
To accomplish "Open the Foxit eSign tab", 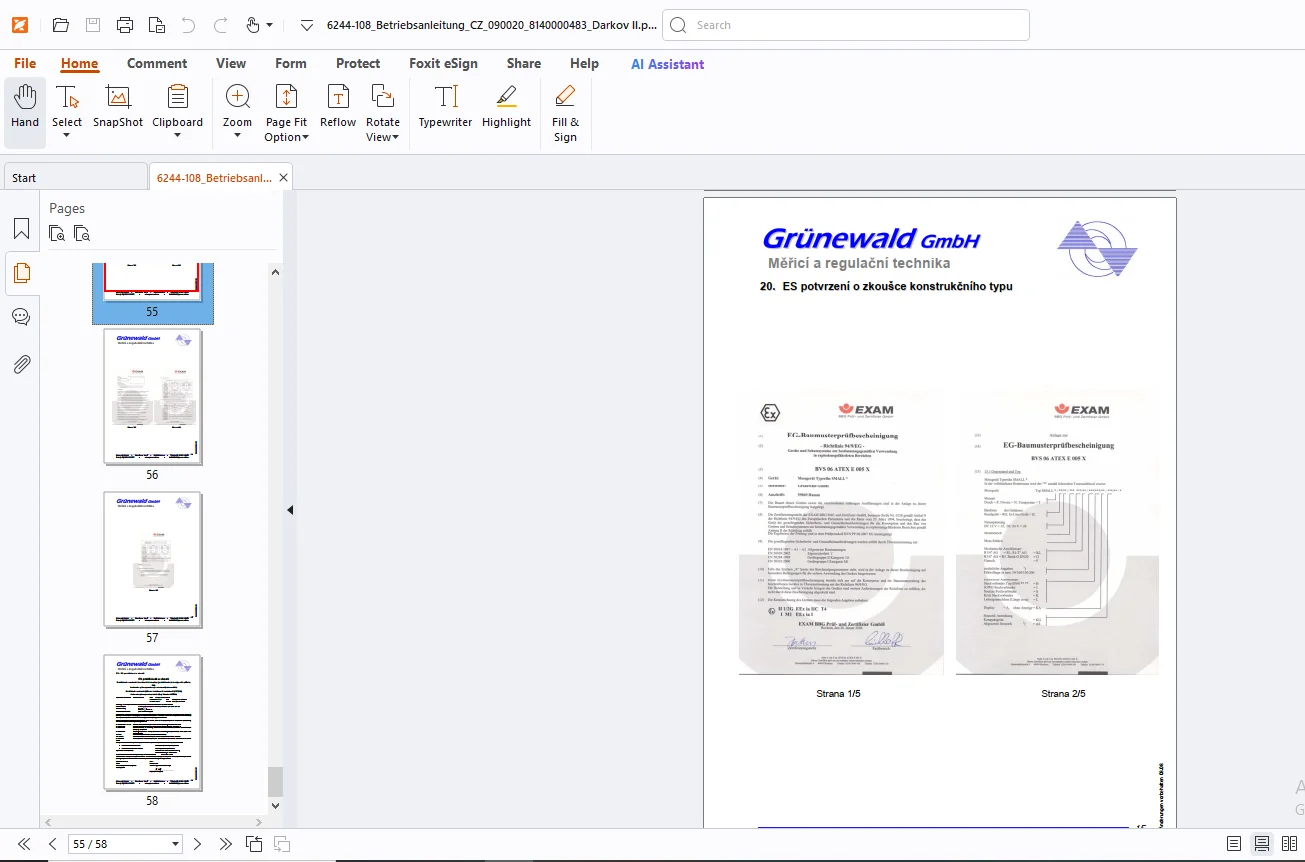I will click(x=443, y=63).
